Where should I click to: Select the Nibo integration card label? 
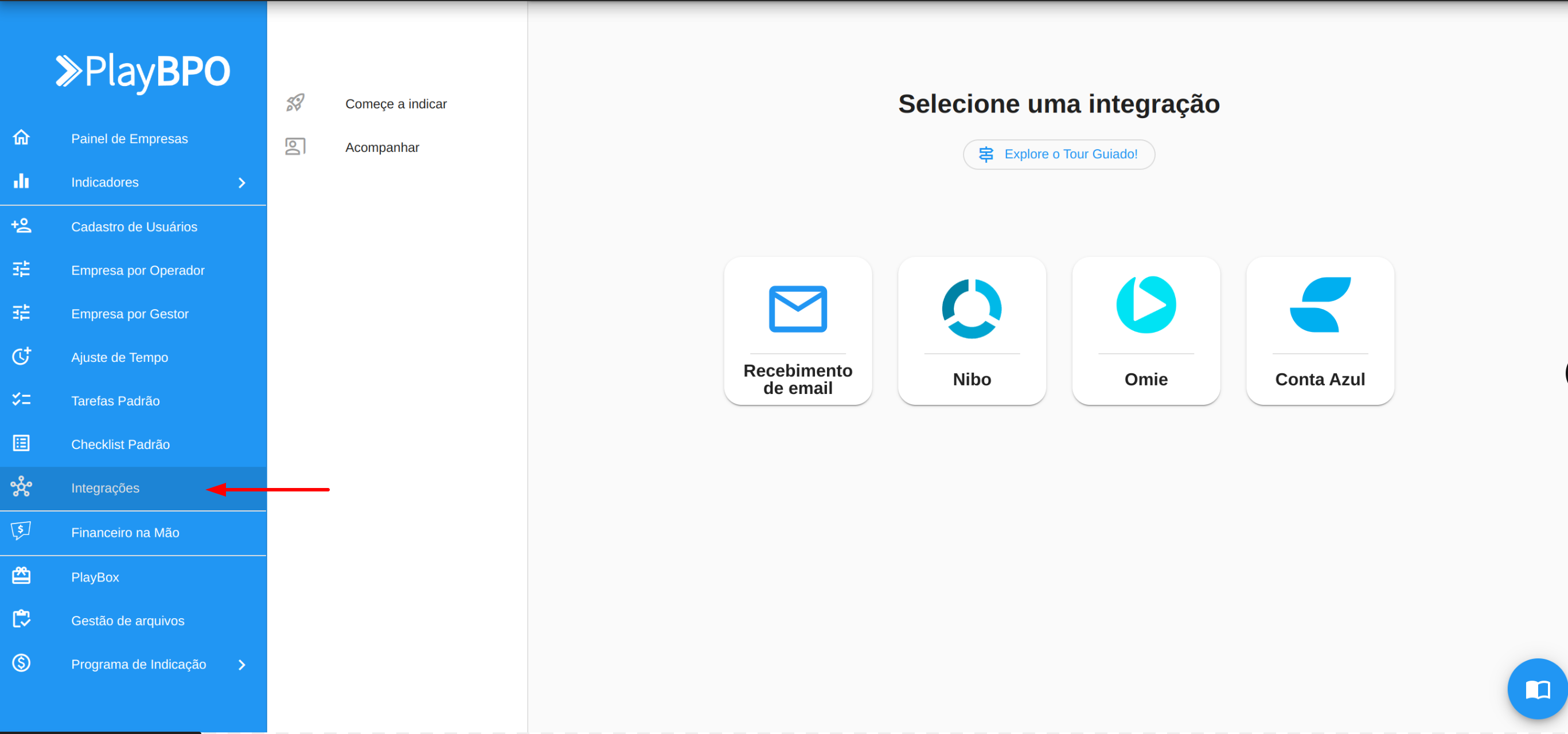[972, 380]
